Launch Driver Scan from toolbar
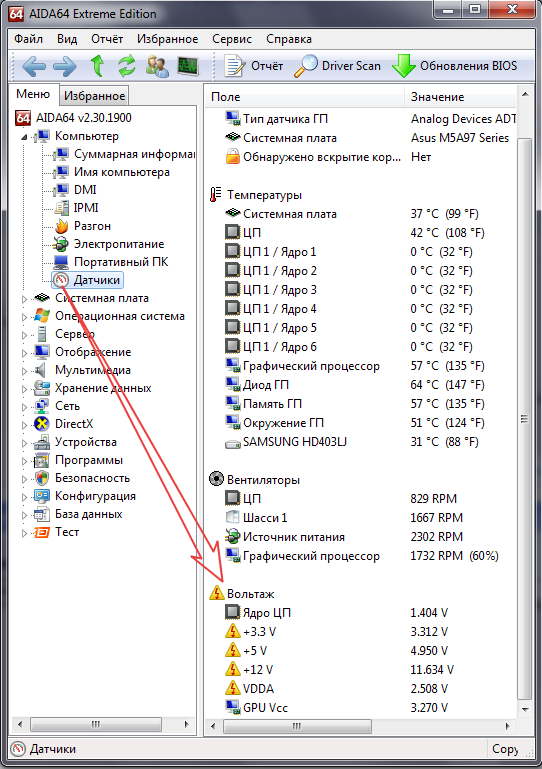 [337, 66]
